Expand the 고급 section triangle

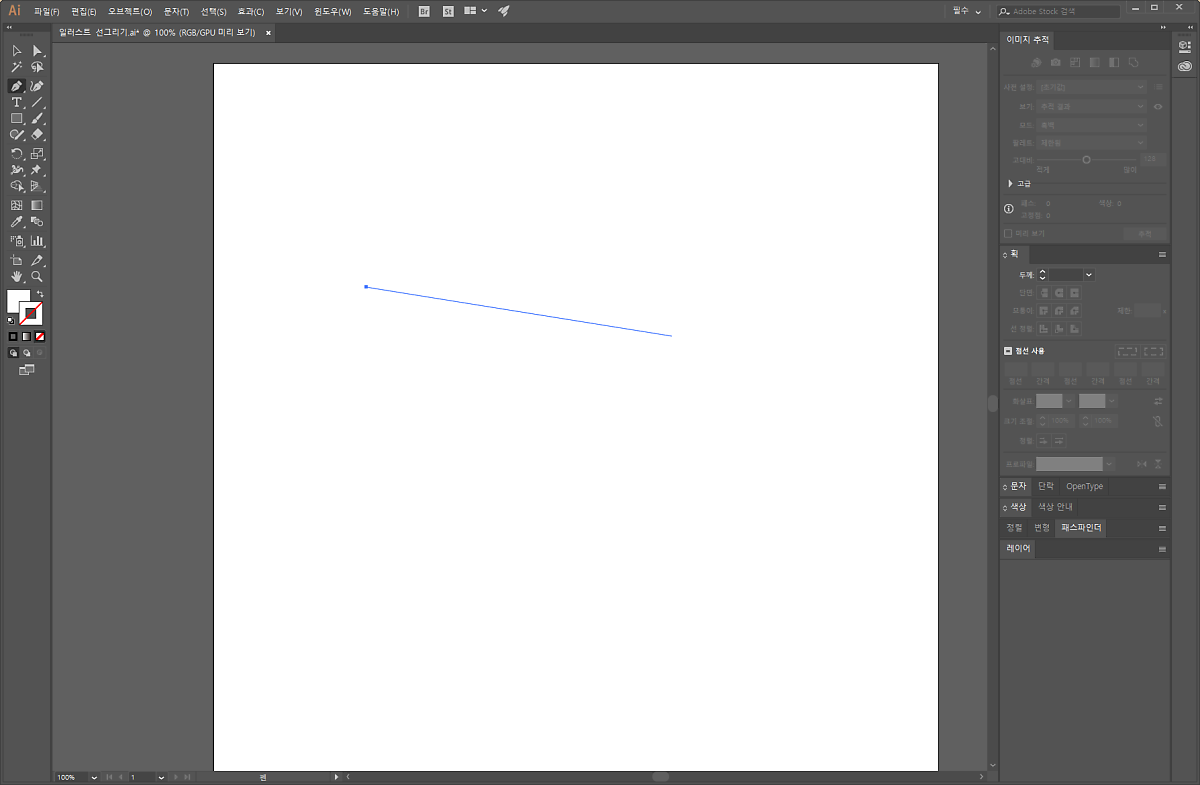(x=1010, y=184)
